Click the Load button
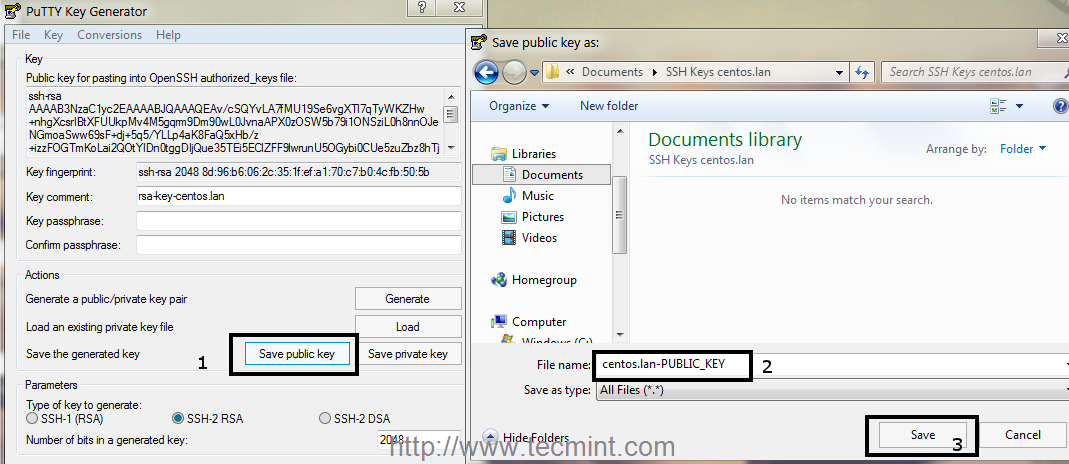Screen dimensions: 1069x464 408,326
